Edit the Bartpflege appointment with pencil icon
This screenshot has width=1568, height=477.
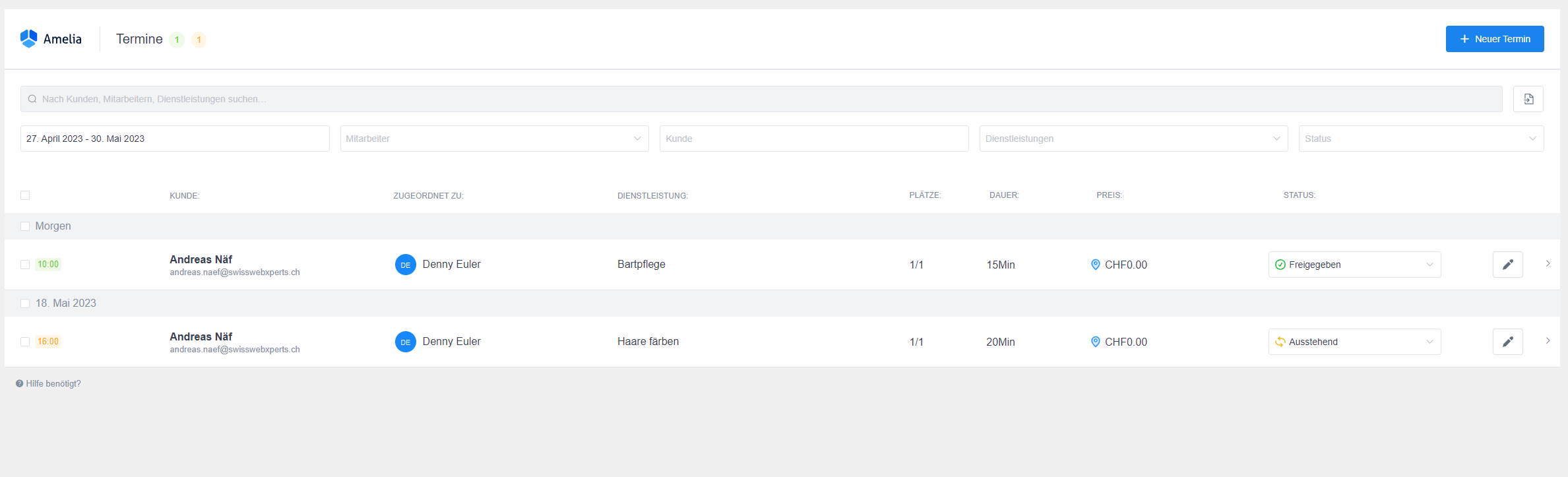coord(1507,265)
